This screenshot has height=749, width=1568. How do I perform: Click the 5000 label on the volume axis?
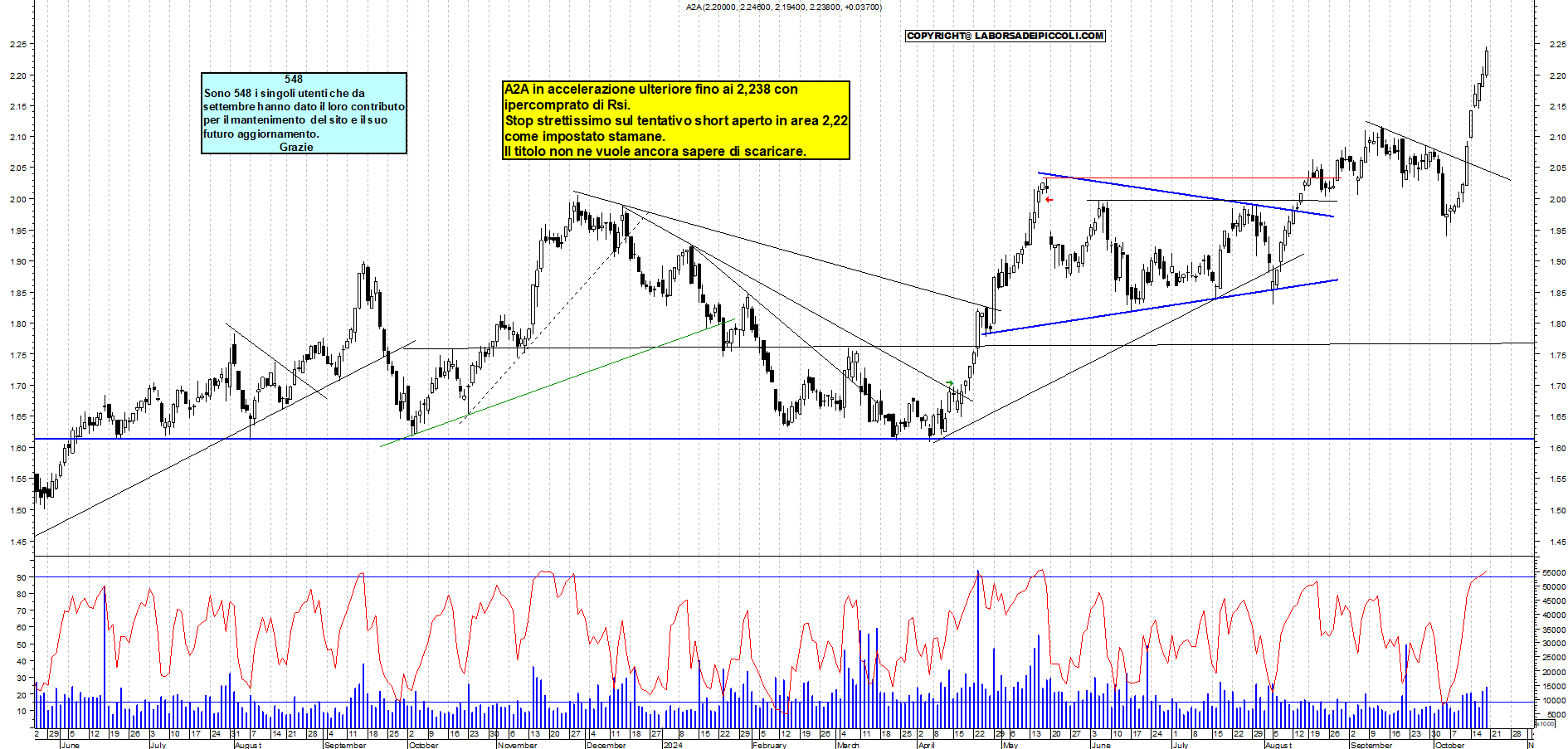1556,714
